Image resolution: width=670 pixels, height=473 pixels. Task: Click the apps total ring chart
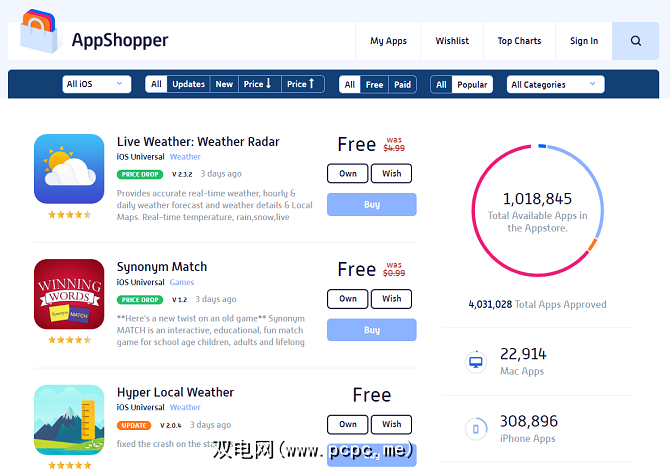point(538,211)
